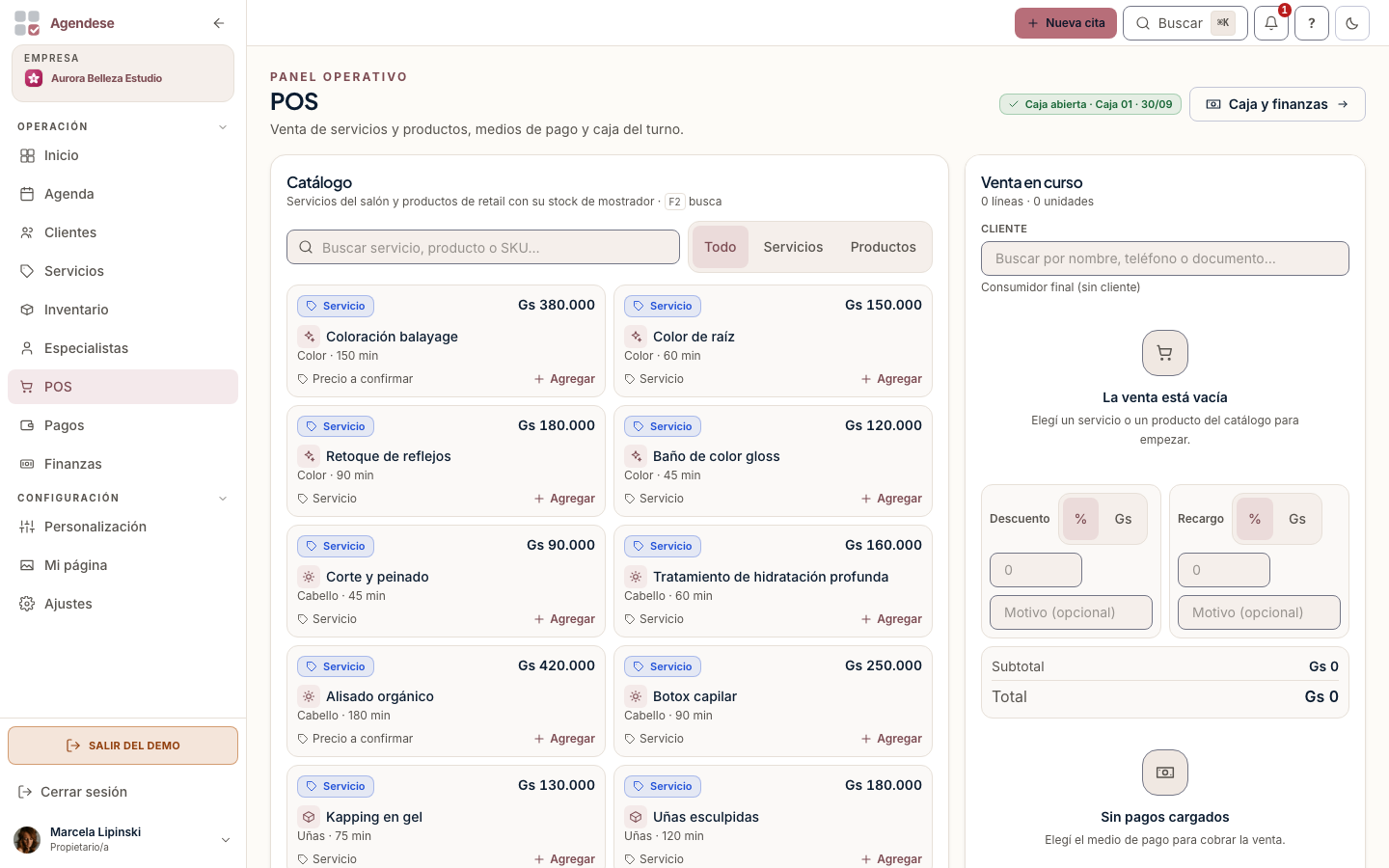Screen dimensions: 1389x868
Task: Focus the client search field
Action: 1165,258
